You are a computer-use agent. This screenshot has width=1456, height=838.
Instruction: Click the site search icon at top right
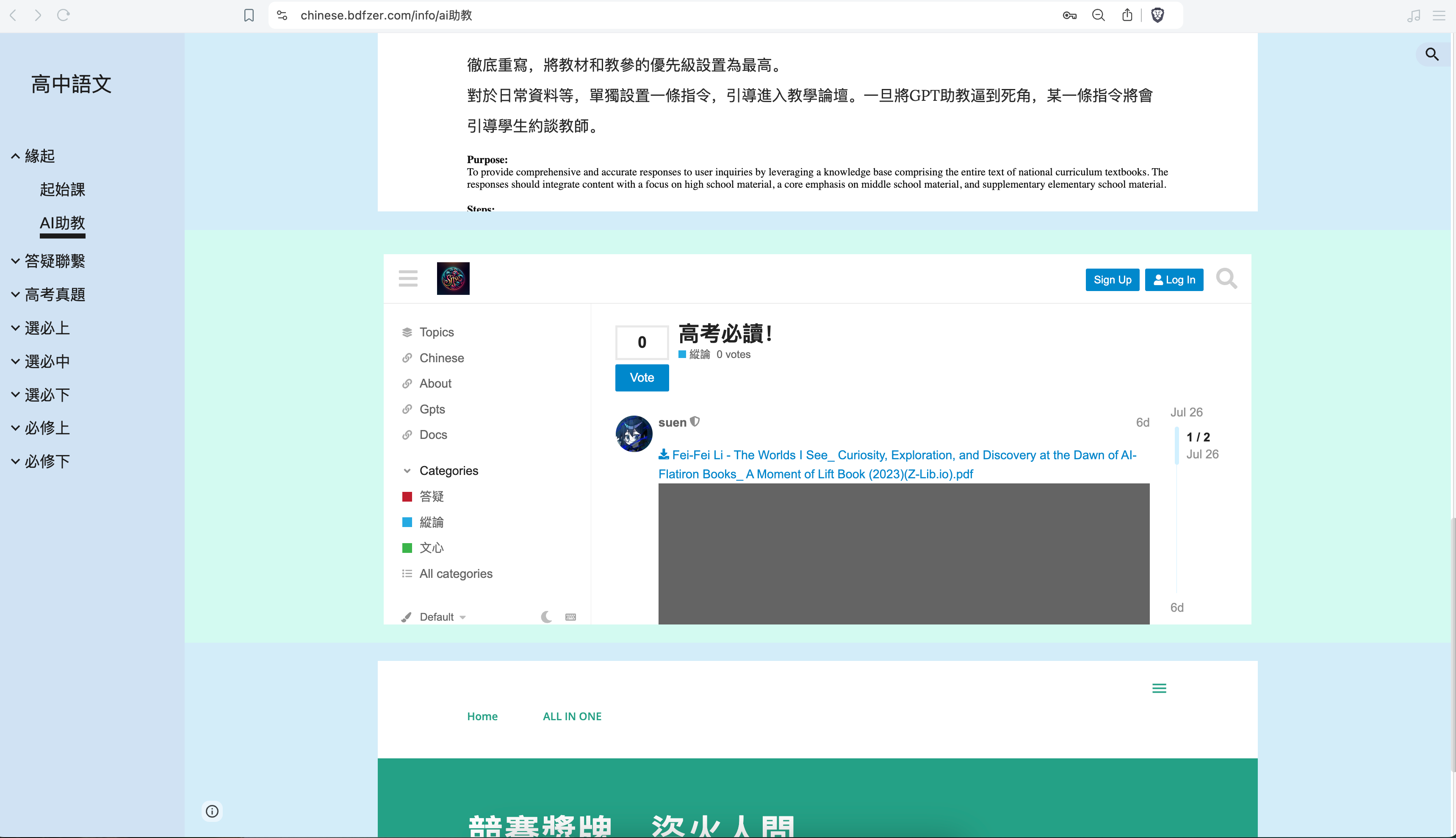[x=1432, y=55]
